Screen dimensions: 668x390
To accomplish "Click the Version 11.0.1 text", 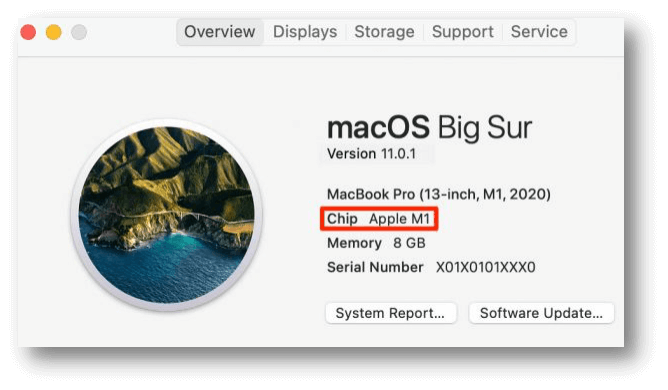I will [x=371, y=154].
